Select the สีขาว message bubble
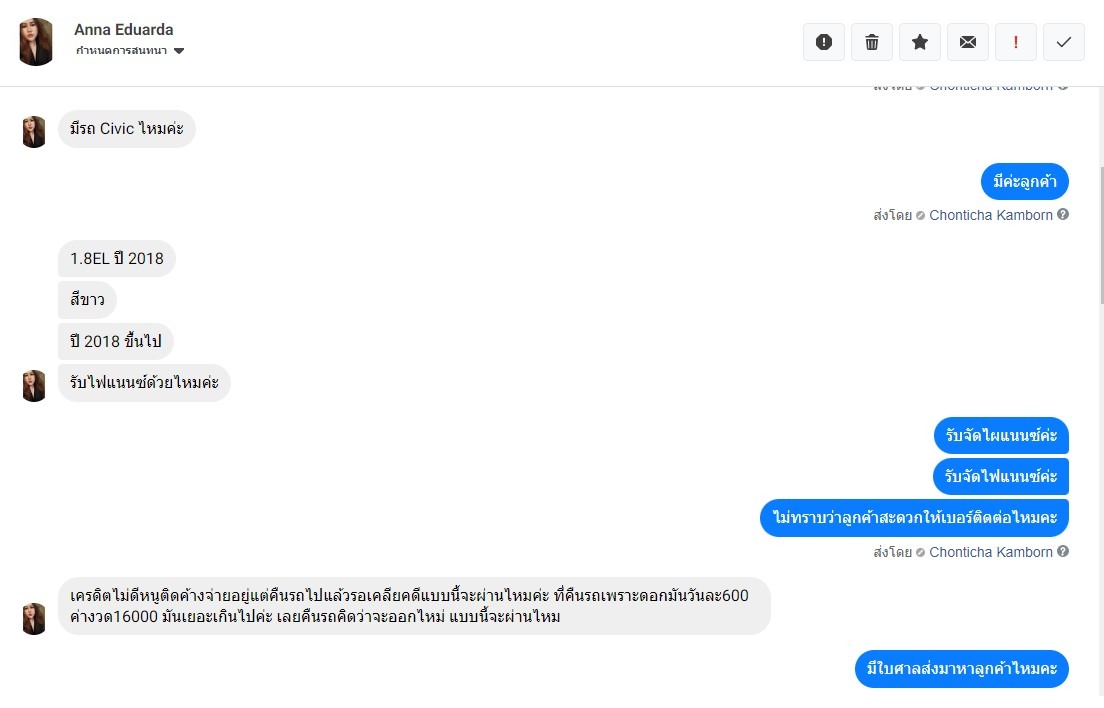This screenshot has width=1104, height=708. (x=87, y=300)
